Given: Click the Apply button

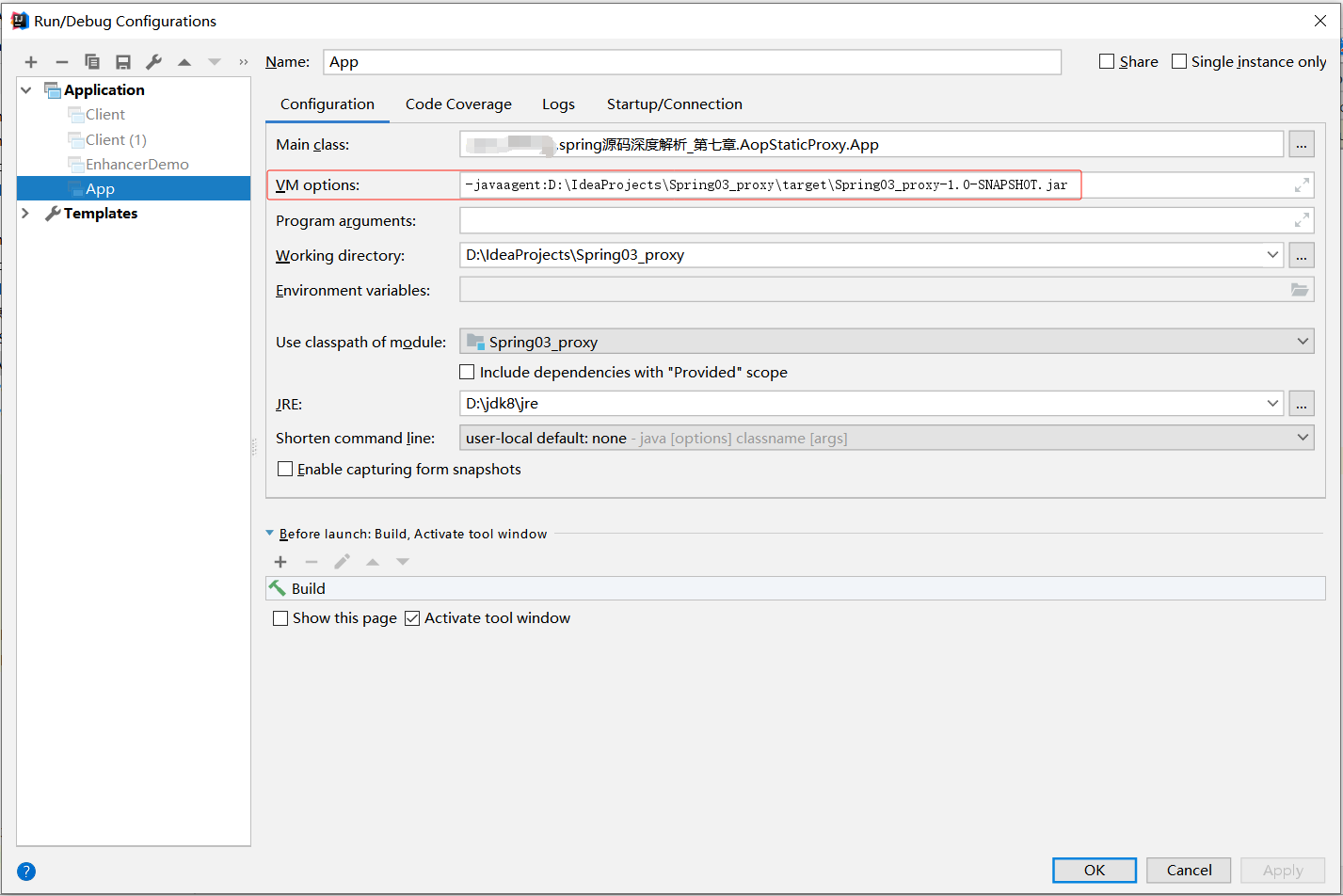Looking at the screenshot, I should point(1283,870).
